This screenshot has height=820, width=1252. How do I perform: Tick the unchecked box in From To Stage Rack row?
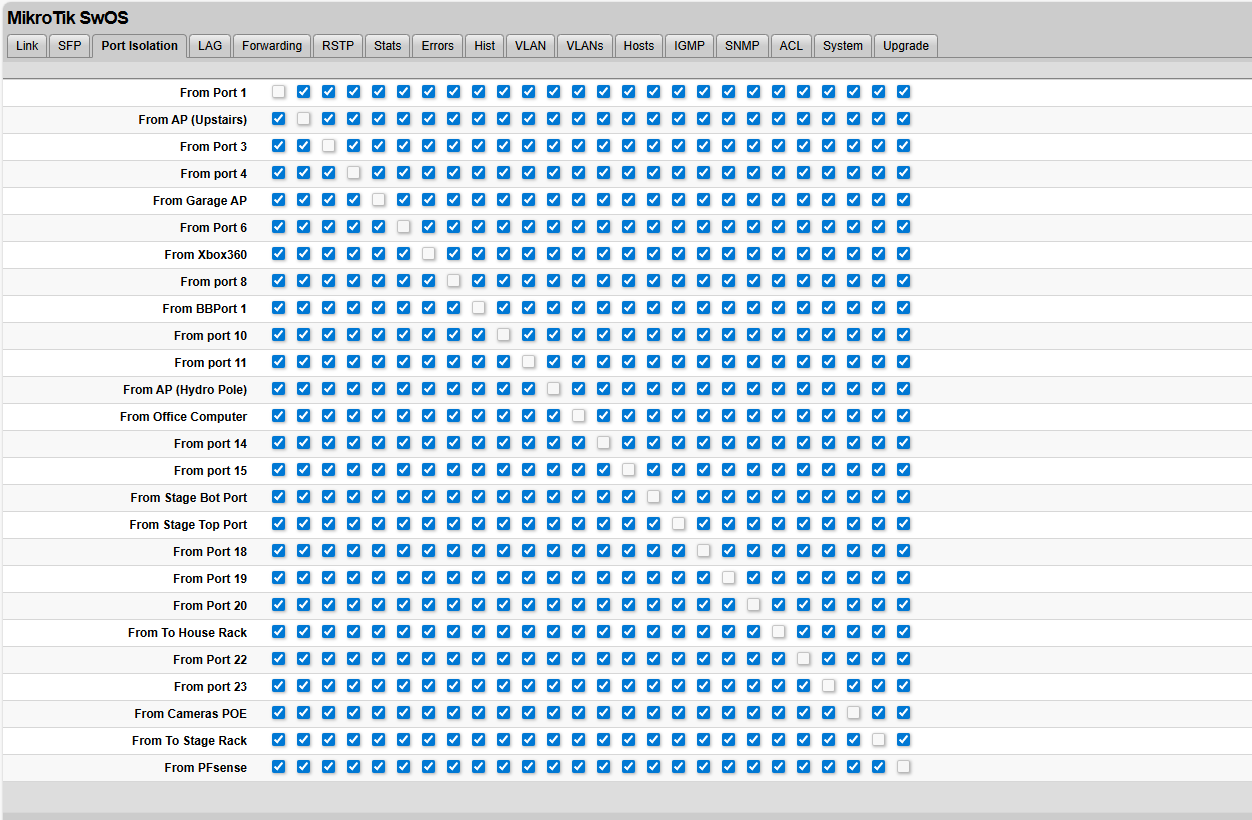(878, 740)
